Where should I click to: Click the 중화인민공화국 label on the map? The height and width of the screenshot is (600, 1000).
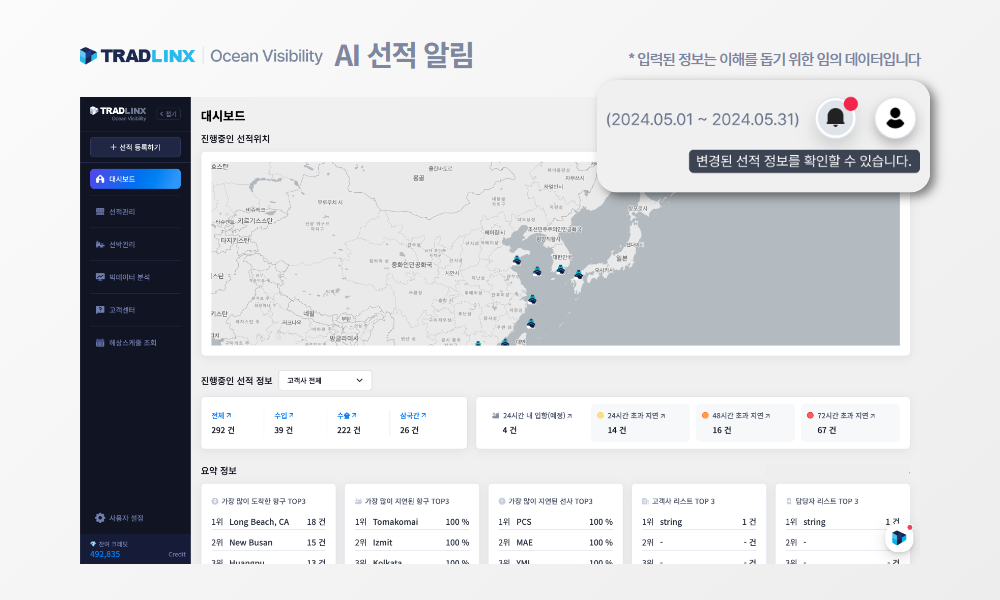pos(412,264)
